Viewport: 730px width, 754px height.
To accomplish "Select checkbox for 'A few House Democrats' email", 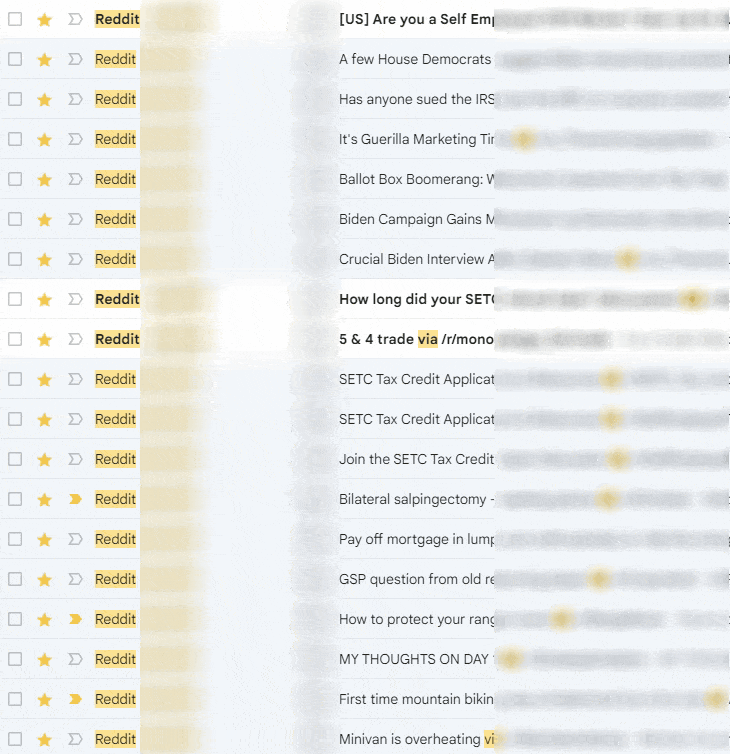I will coord(15,59).
